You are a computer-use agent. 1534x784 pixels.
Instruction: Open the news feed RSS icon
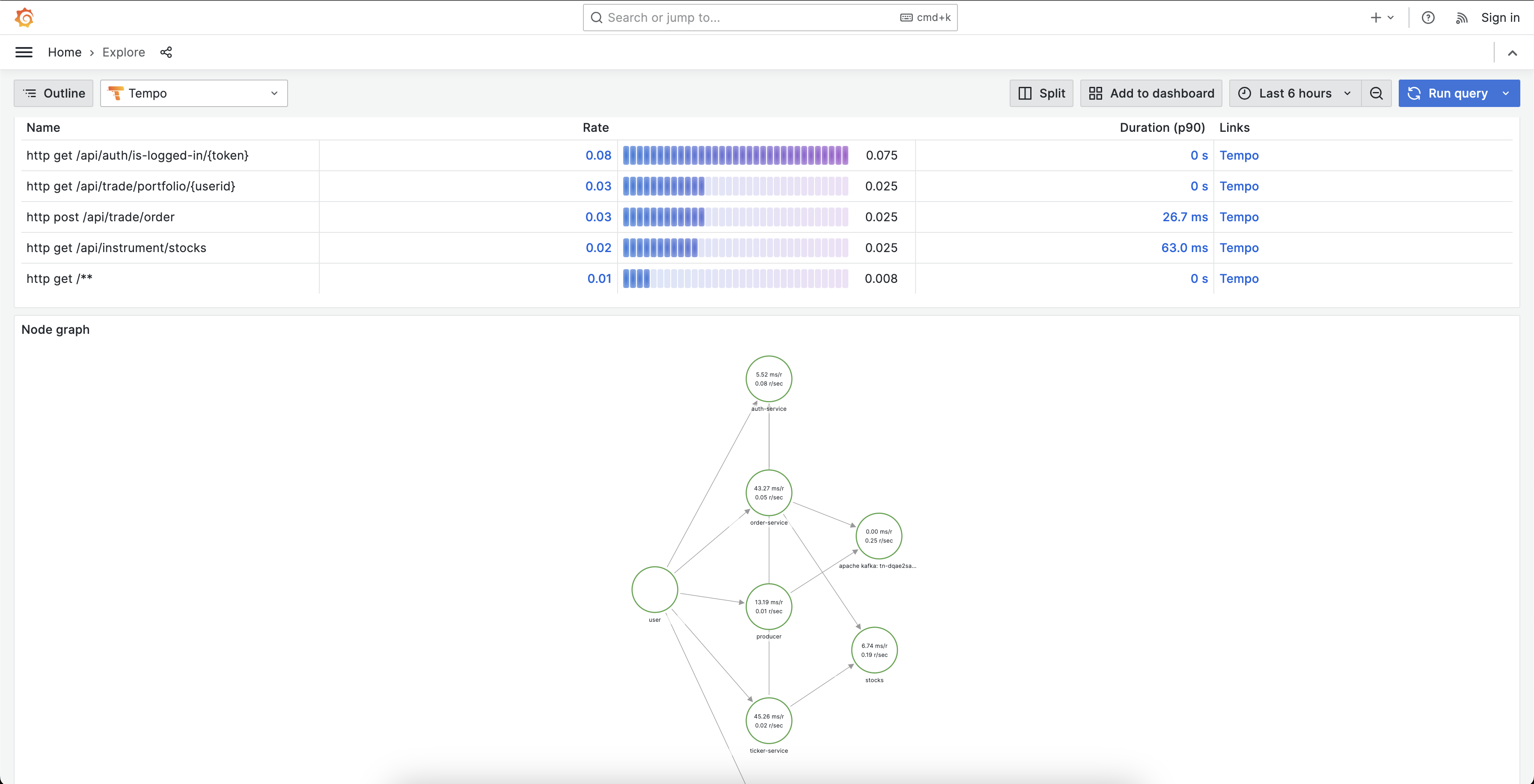[x=1461, y=18]
